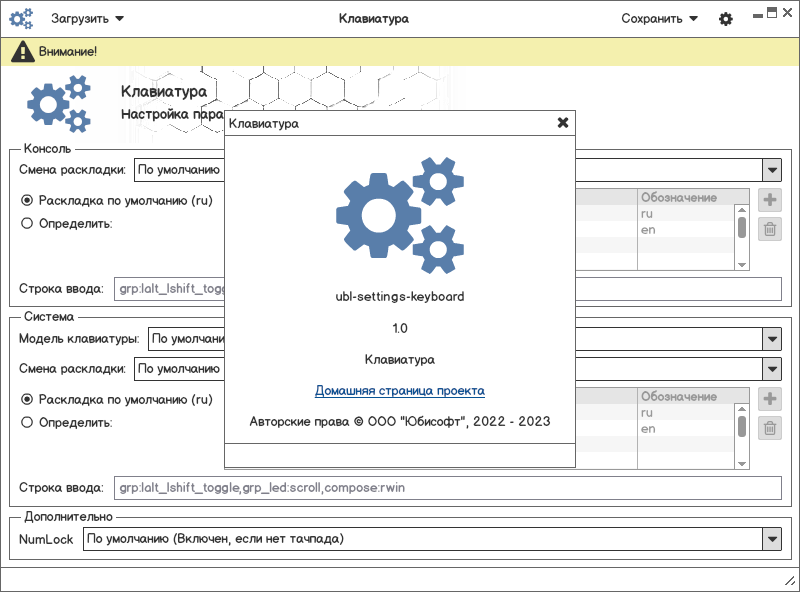
Task: Close the Клавиатура about dialog
Action: coord(563,123)
